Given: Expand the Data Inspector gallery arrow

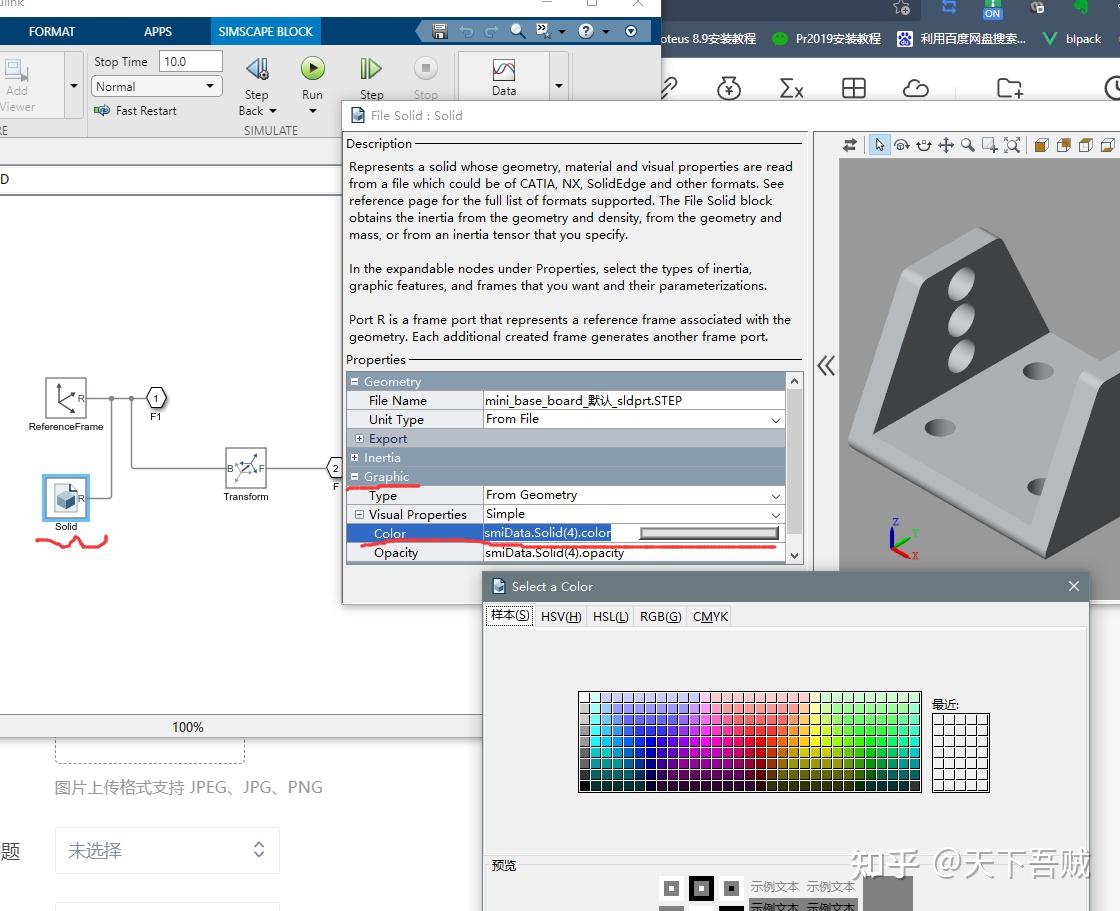Looking at the screenshot, I should [559, 86].
